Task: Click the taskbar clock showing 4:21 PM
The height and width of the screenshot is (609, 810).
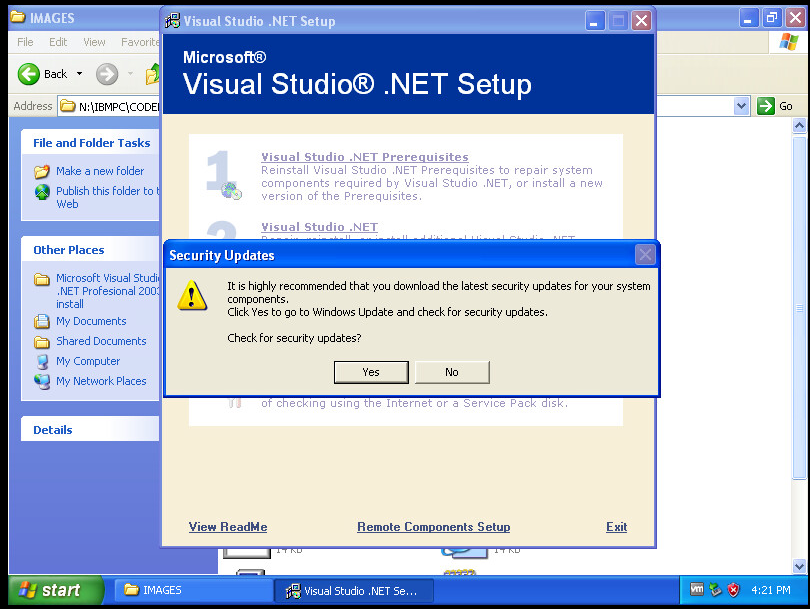Action: [770, 590]
